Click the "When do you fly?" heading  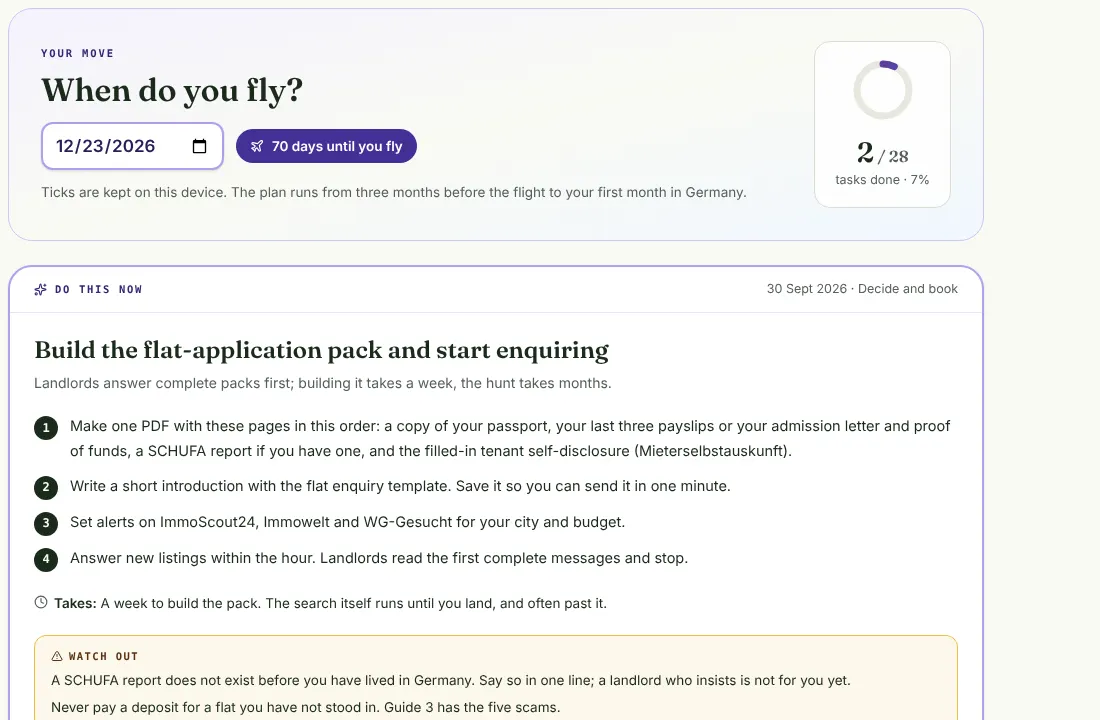click(172, 90)
